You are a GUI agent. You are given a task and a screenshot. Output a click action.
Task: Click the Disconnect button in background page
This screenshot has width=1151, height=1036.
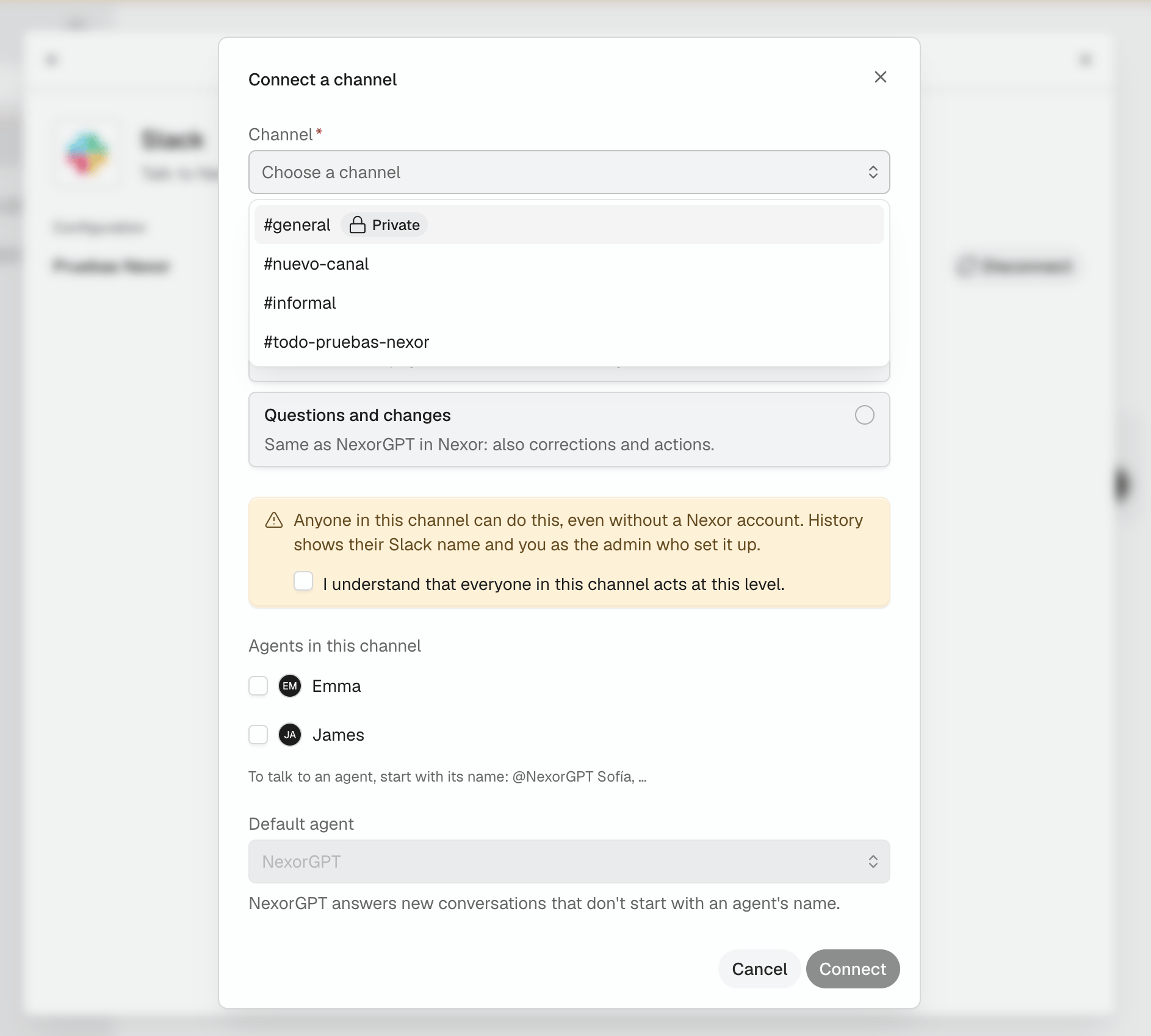point(1017,266)
